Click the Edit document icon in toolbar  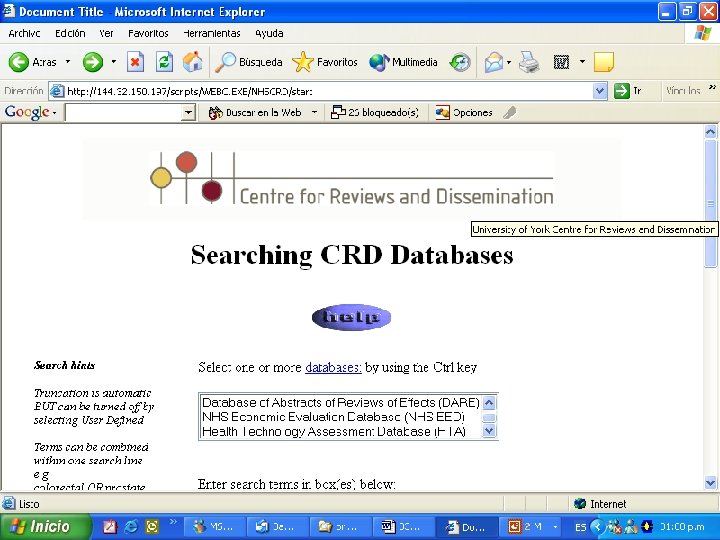click(561, 62)
